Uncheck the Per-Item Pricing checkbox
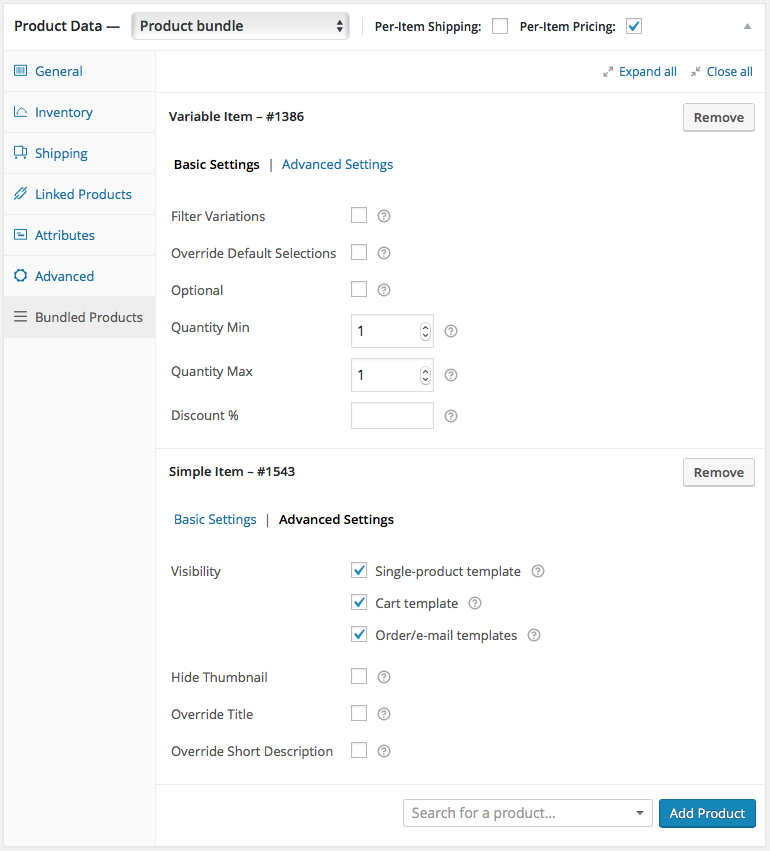The width and height of the screenshot is (770, 851). click(633, 26)
